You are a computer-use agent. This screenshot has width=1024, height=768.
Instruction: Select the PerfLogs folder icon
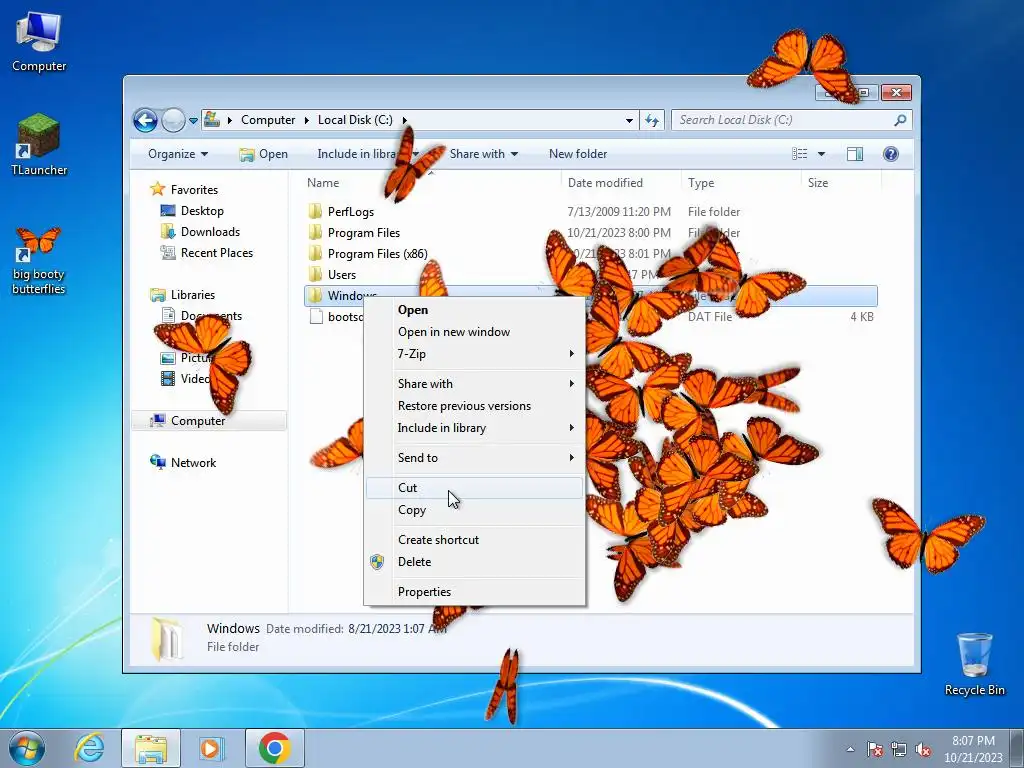tap(315, 211)
